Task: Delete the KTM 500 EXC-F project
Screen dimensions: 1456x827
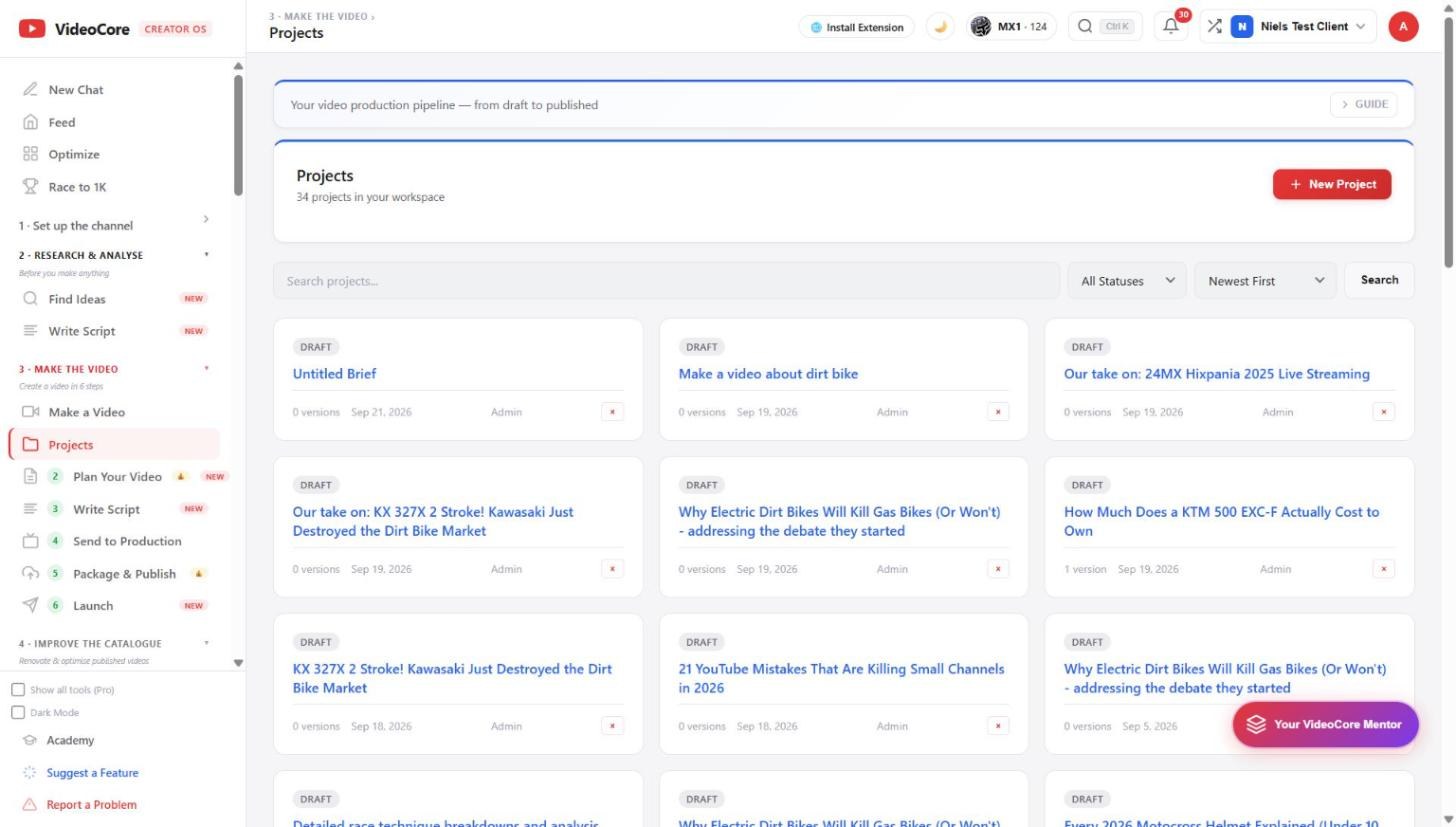Action: click(x=1384, y=569)
